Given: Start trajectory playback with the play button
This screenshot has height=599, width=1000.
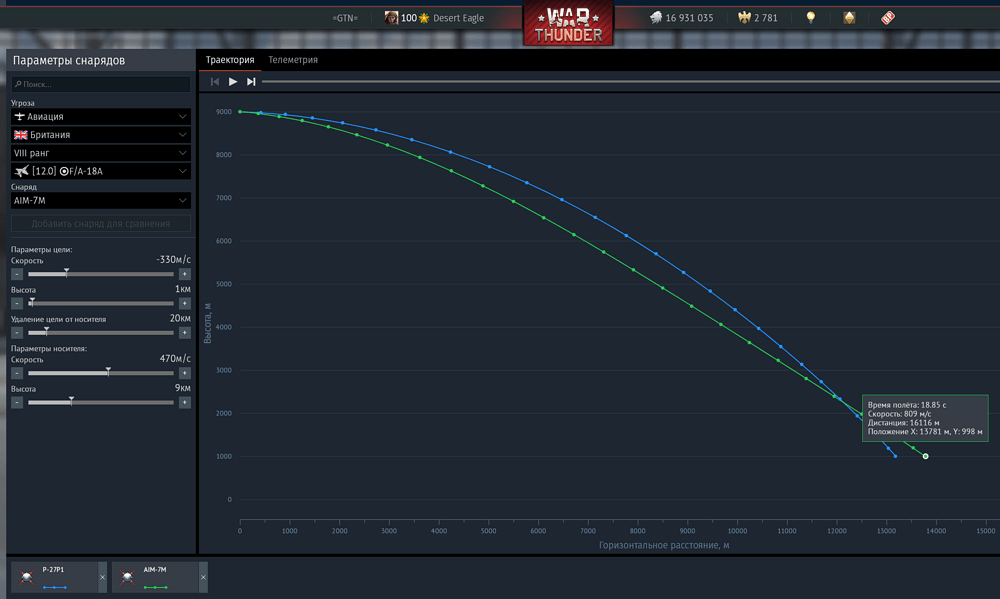Looking at the screenshot, I should coord(233,82).
